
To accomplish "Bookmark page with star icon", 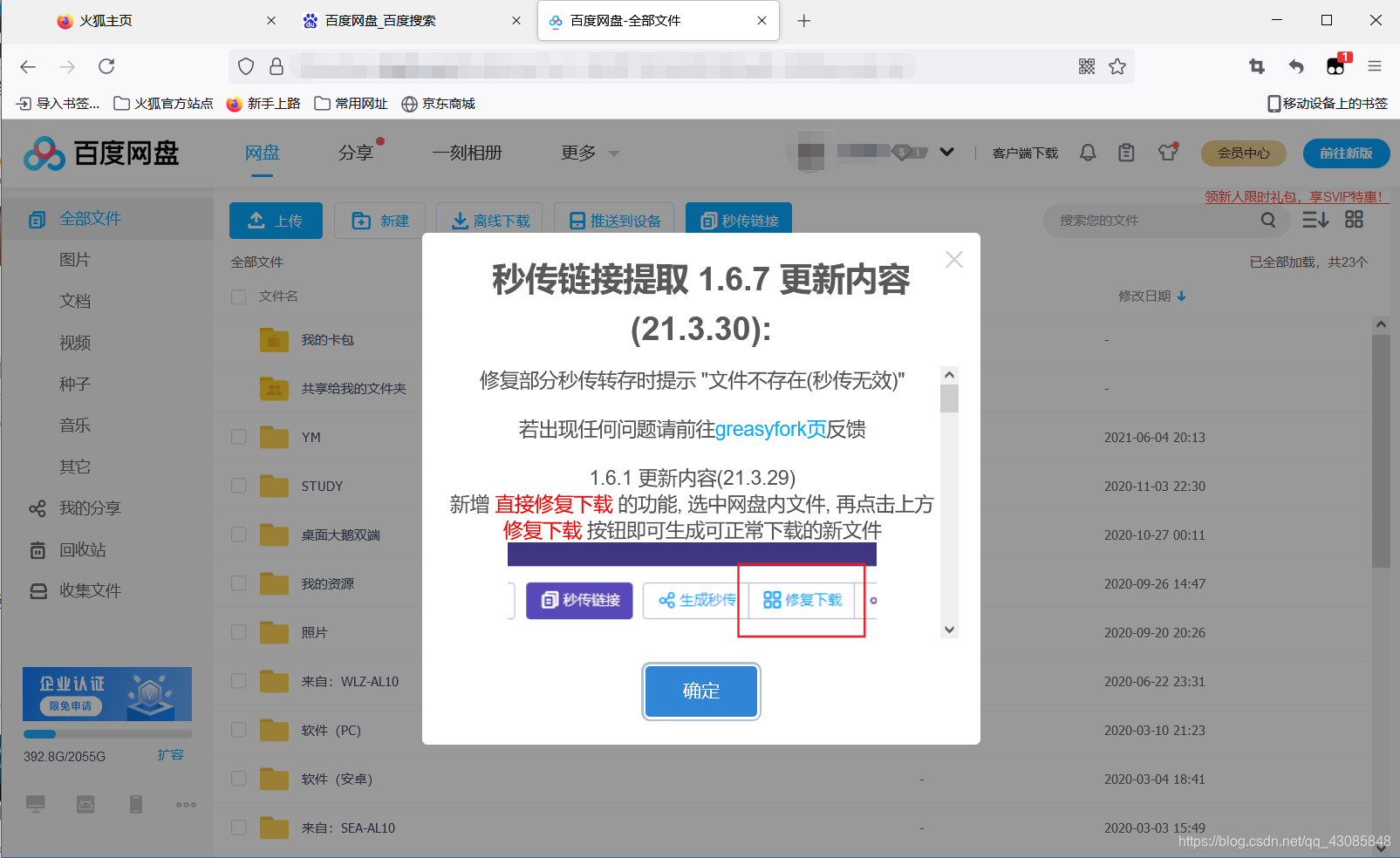I will pos(1117,66).
